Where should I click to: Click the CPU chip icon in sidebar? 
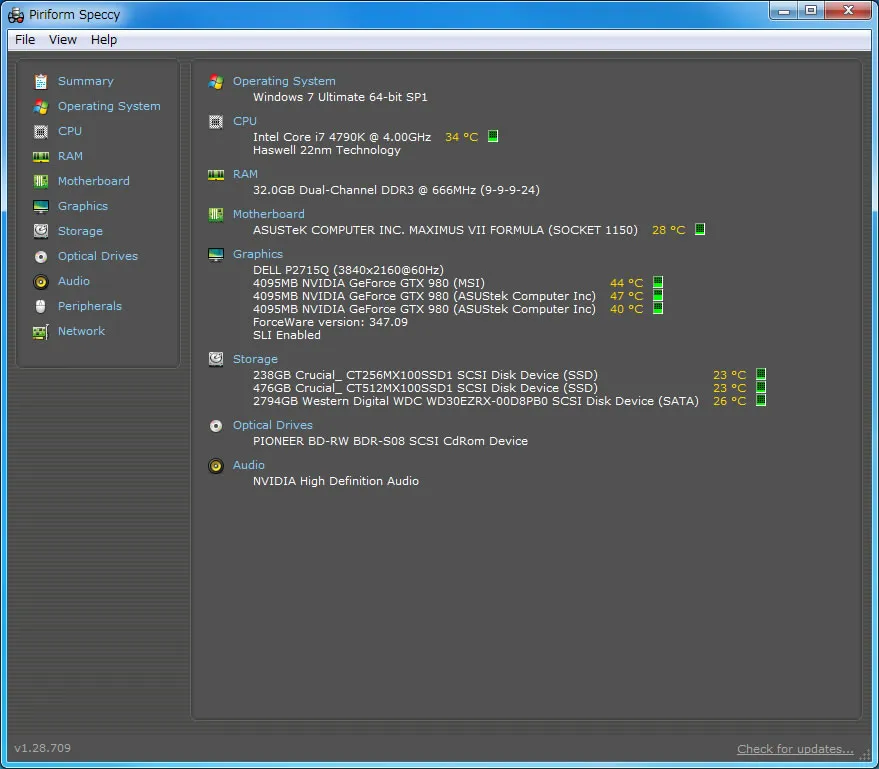[x=40, y=131]
